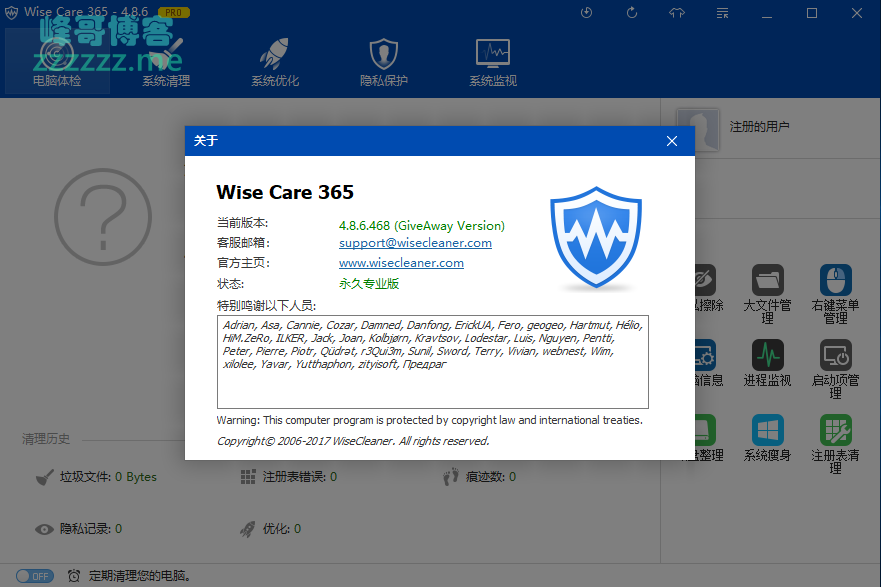Open the 启动项管理 startup manager tool
Viewport: 881px width, 587px height.
click(835, 370)
